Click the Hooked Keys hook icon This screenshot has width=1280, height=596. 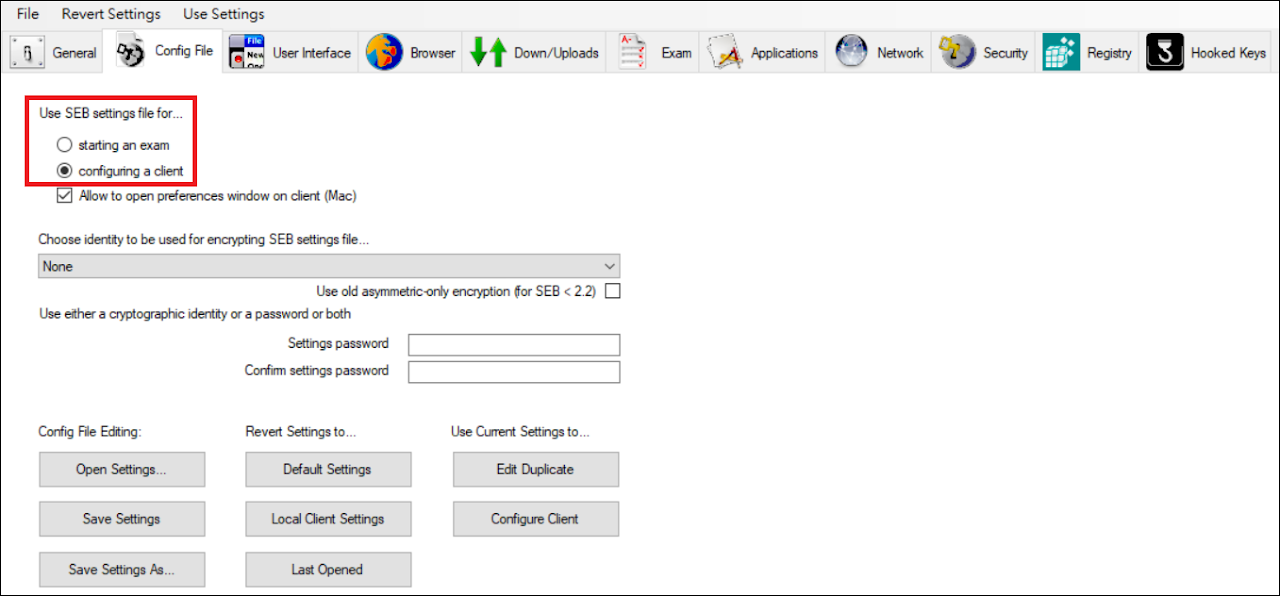[x=1165, y=53]
